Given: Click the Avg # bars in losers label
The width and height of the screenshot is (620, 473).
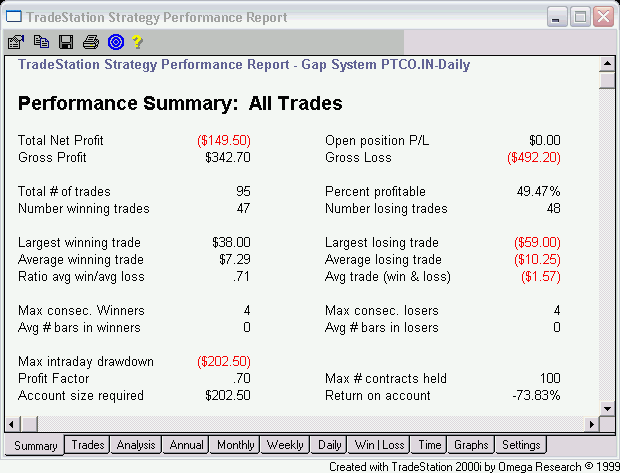Looking at the screenshot, I should (382, 327).
